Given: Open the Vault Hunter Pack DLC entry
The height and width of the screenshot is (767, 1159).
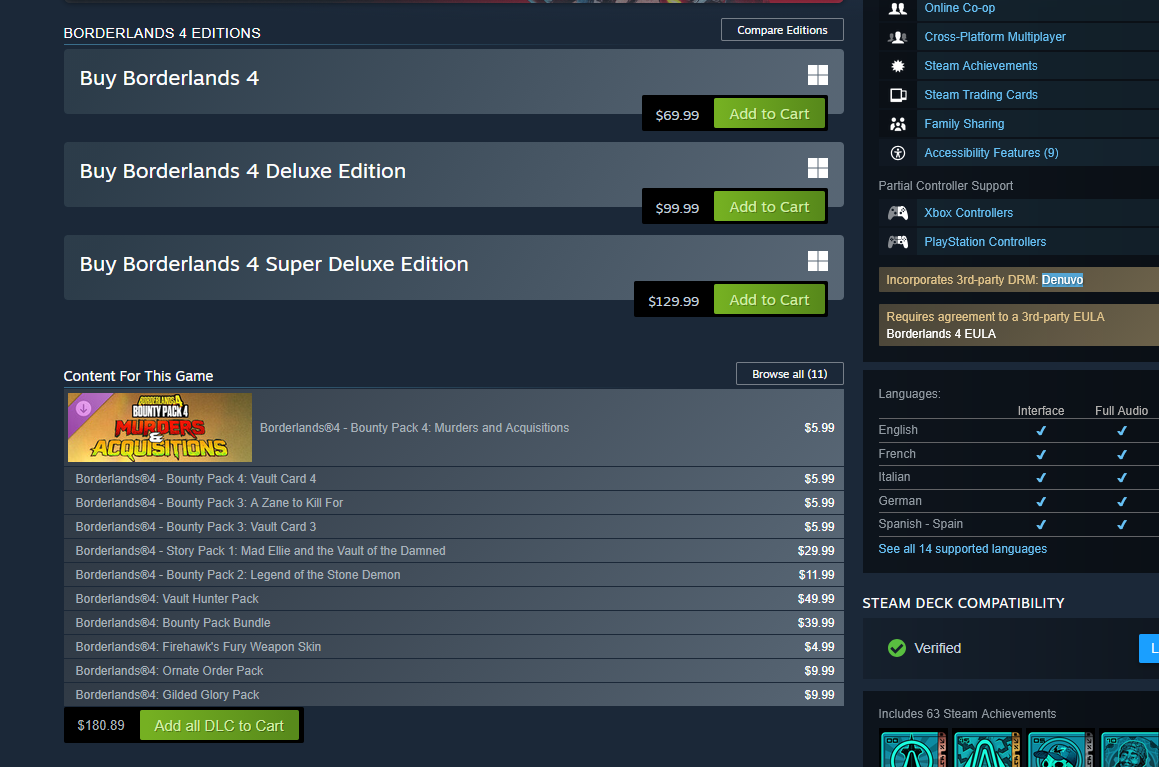Looking at the screenshot, I should (x=454, y=599).
